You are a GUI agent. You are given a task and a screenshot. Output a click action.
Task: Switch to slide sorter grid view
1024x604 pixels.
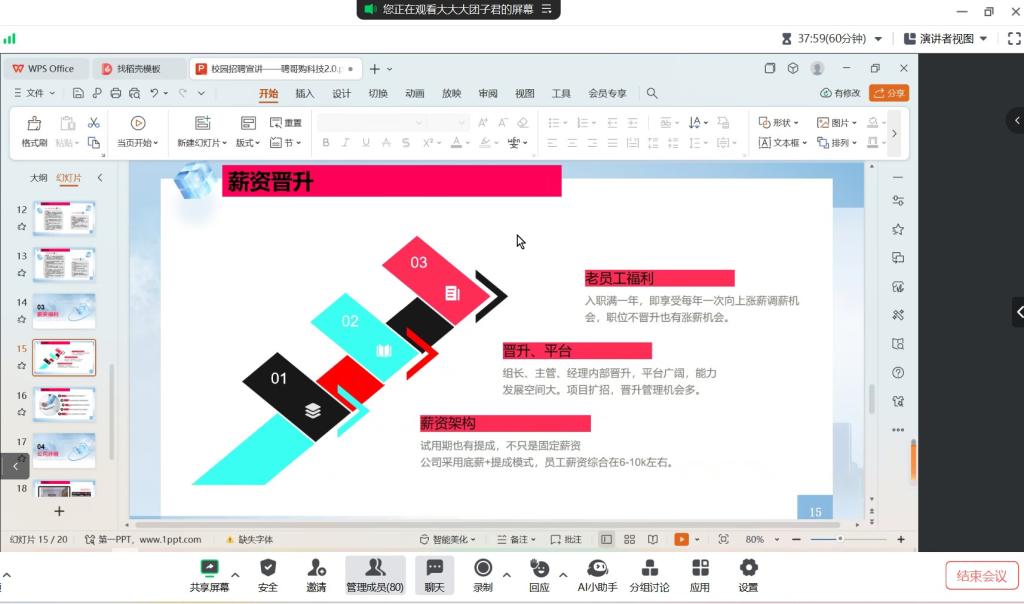630,539
